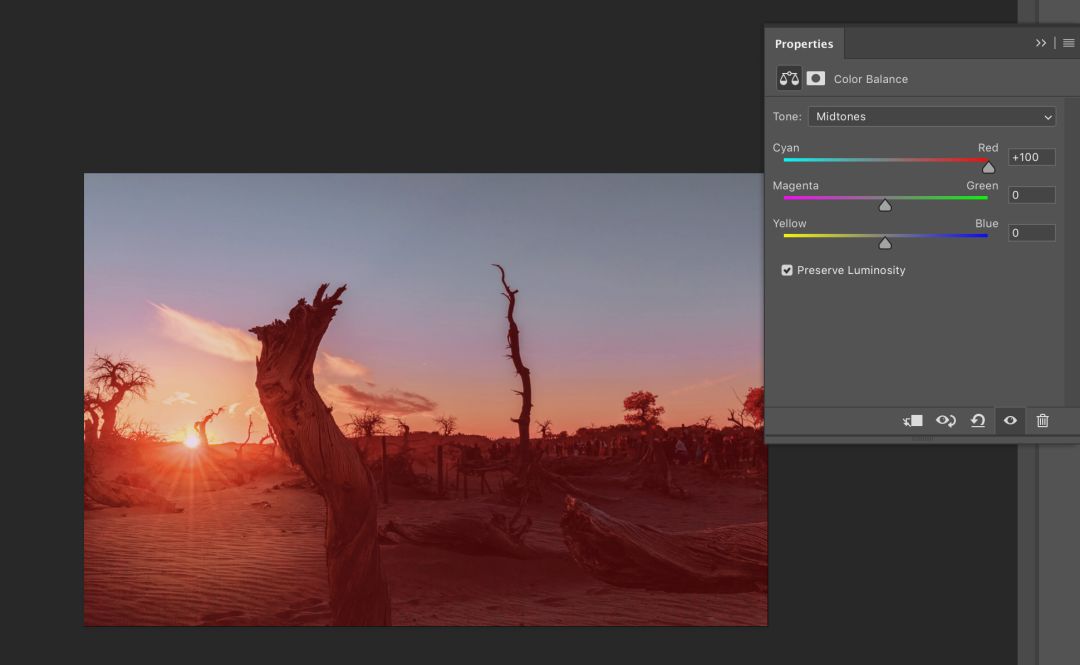Toggle adjustment layer visibility eye
Viewport: 1080px width, 665px height.
(x=1010, y=421)
